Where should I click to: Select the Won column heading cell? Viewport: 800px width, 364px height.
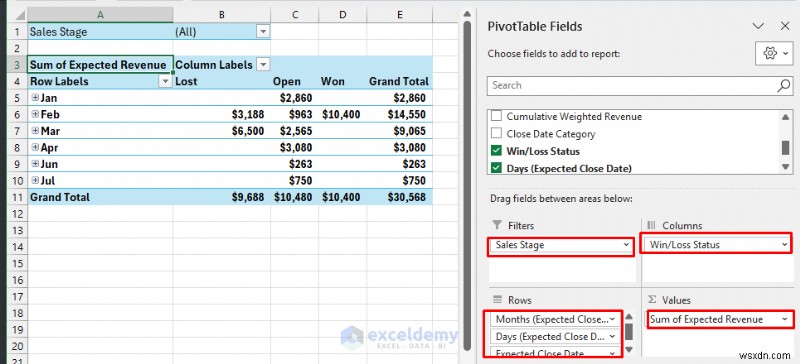[x=342, y=82]
